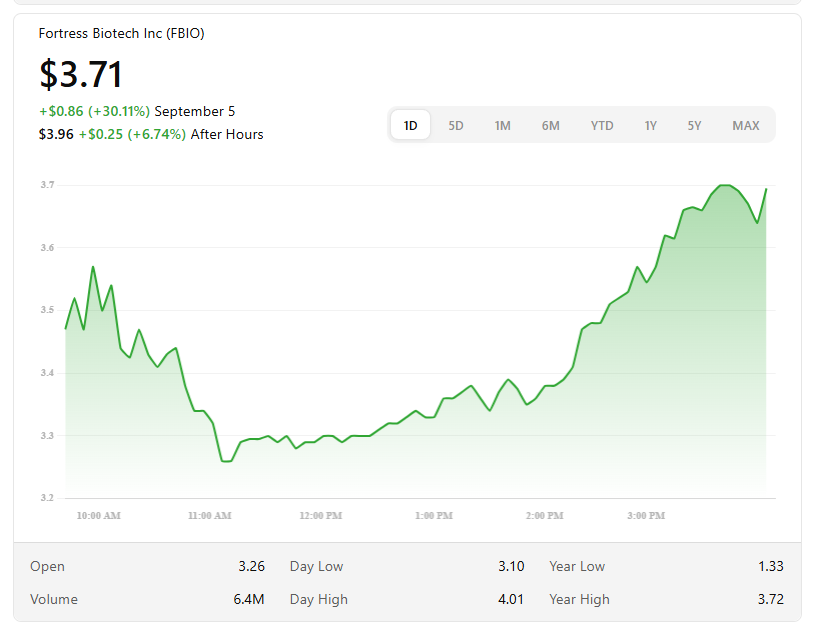Click the Open value 3.26
This screenshot has height=626, width=822.
251,566
